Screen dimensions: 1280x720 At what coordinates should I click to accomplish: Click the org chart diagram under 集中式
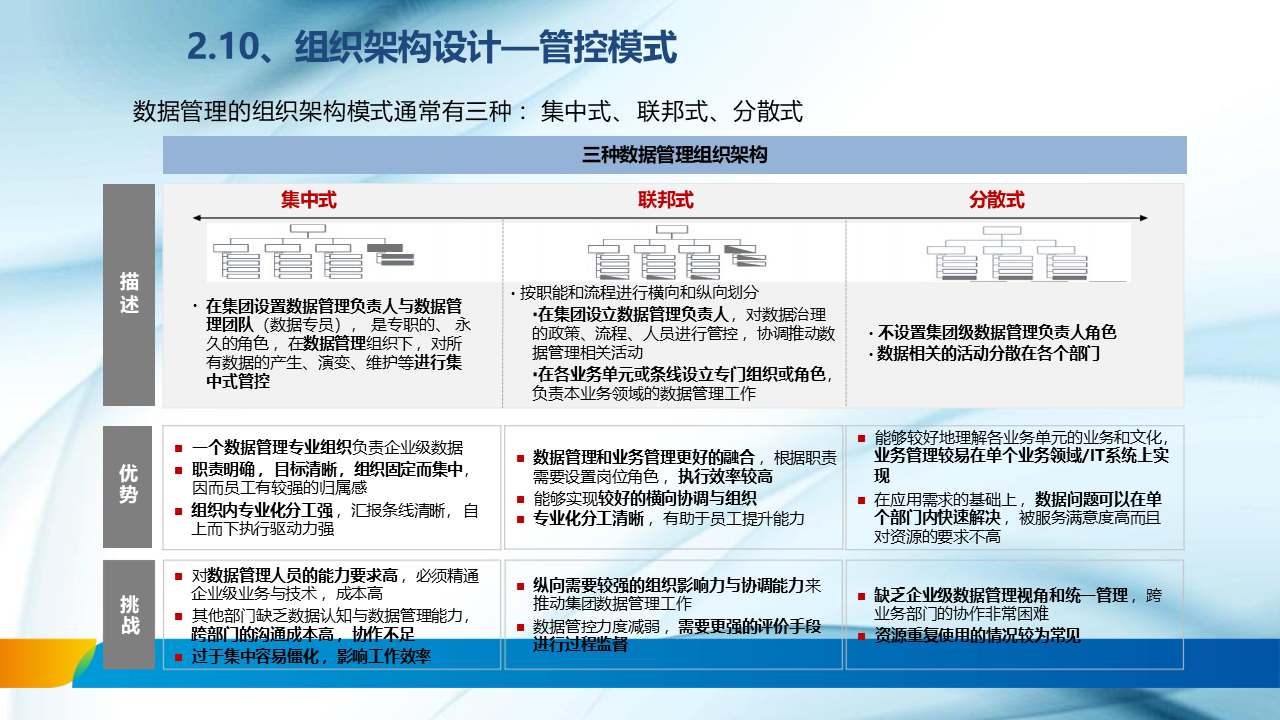(312, 252)
